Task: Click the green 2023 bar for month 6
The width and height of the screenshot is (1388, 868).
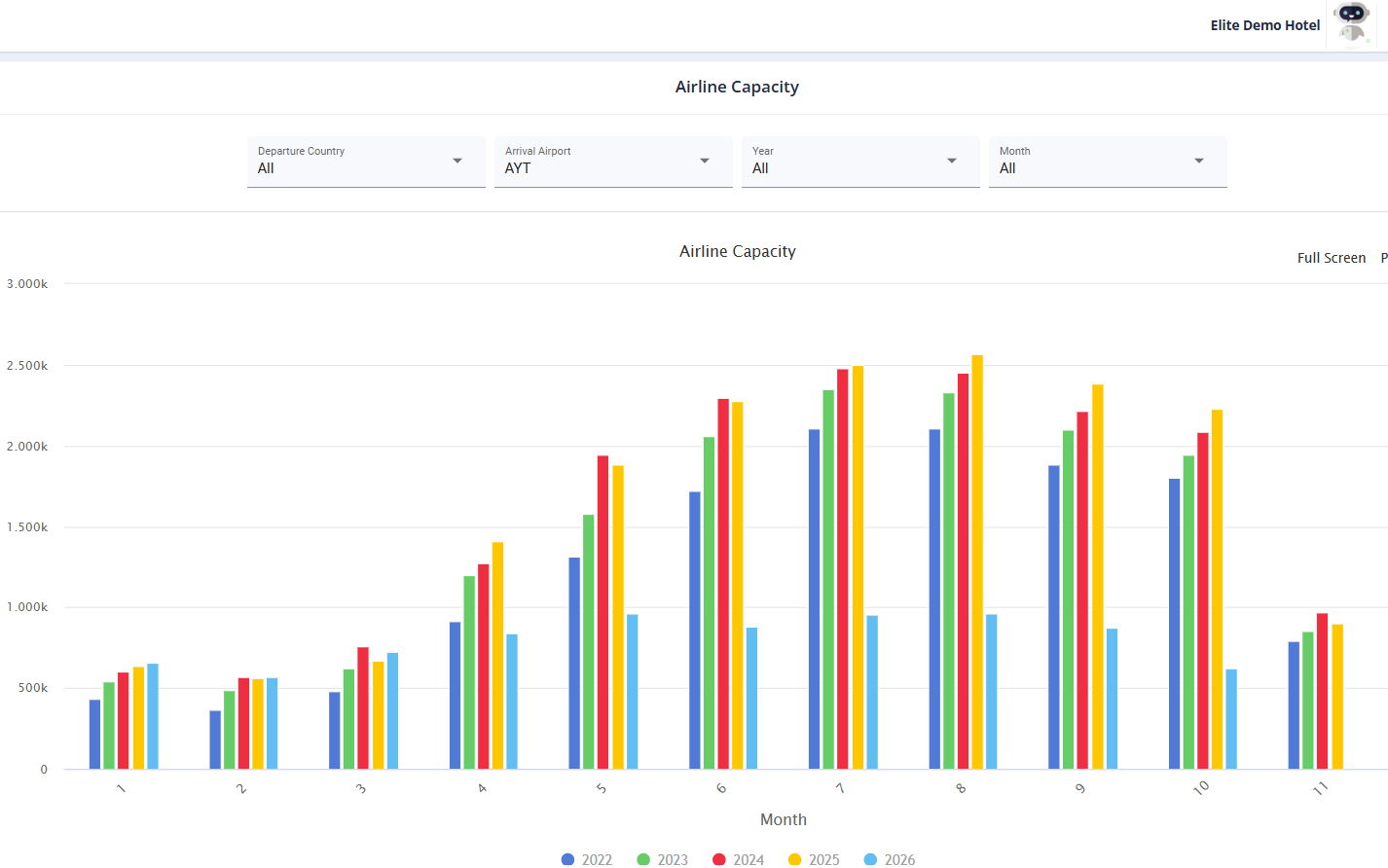Action: [709, 603]
